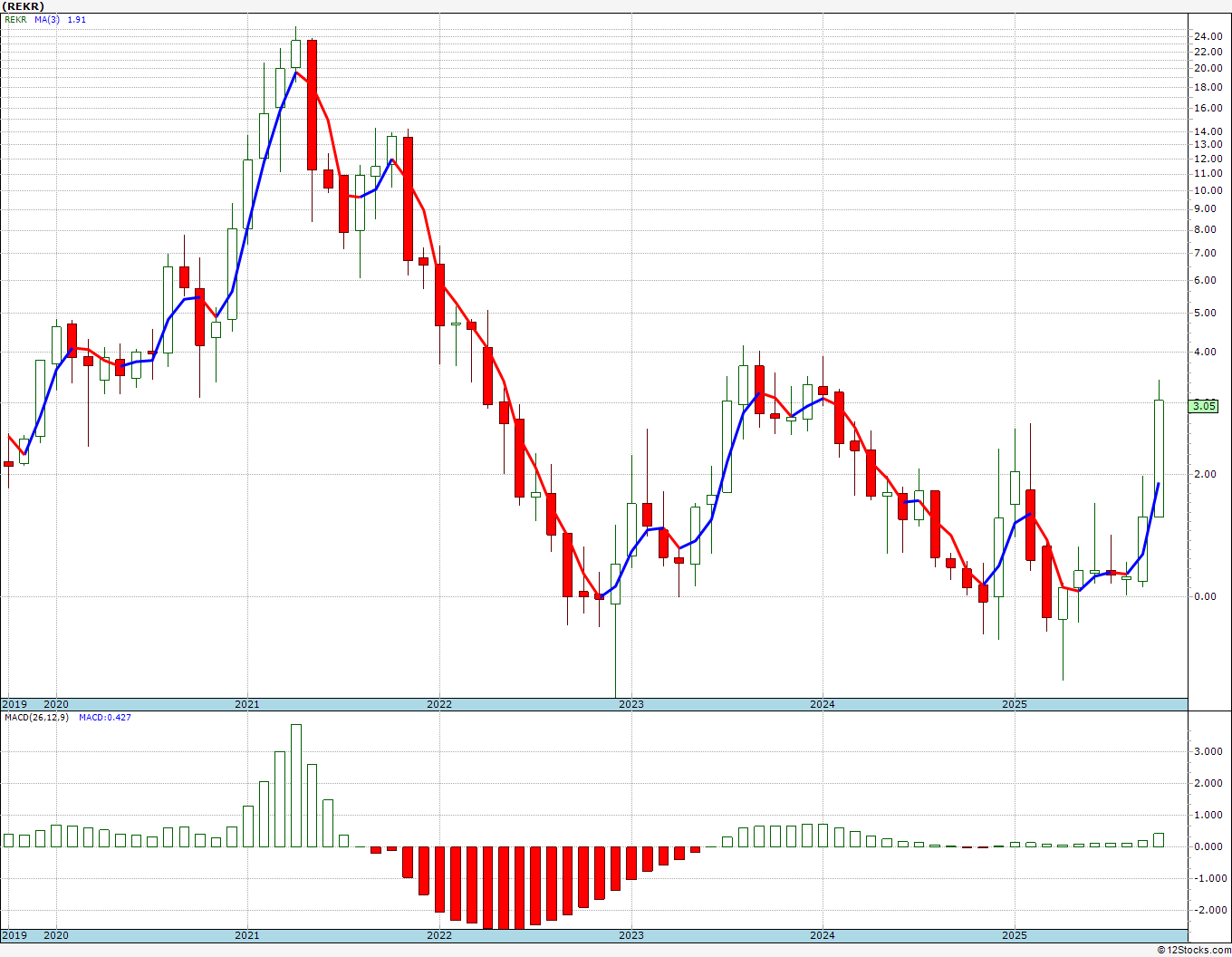Click the 10.00 price axis label
This screenshot has width=1232, height=957.
coord(1207,190)
